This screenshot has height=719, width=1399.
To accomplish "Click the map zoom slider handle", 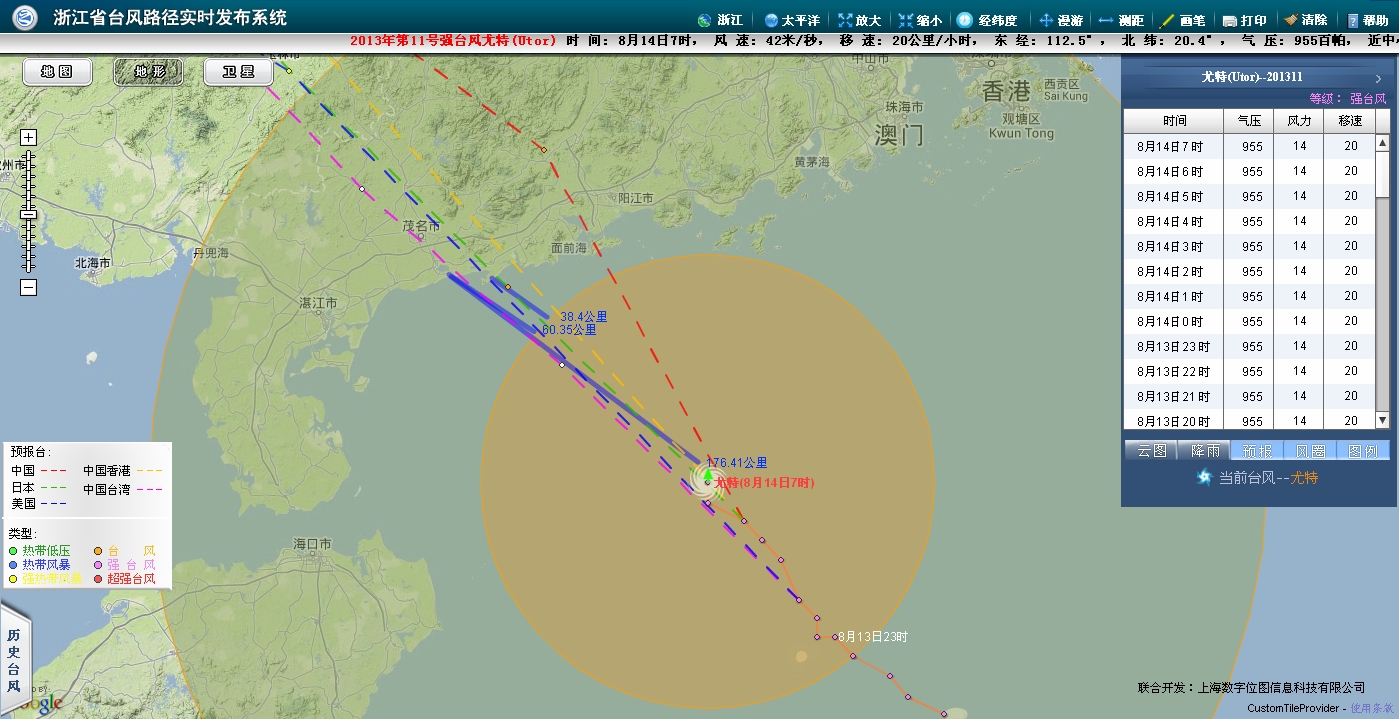I will [x=29, y=214].
